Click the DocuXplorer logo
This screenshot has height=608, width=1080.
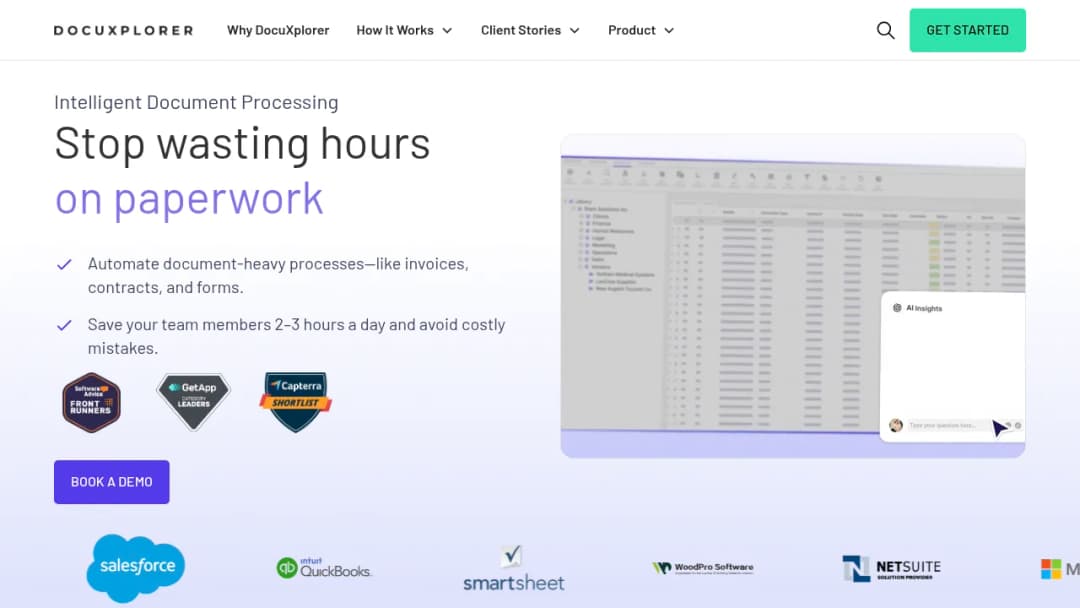tap(123, 30)
